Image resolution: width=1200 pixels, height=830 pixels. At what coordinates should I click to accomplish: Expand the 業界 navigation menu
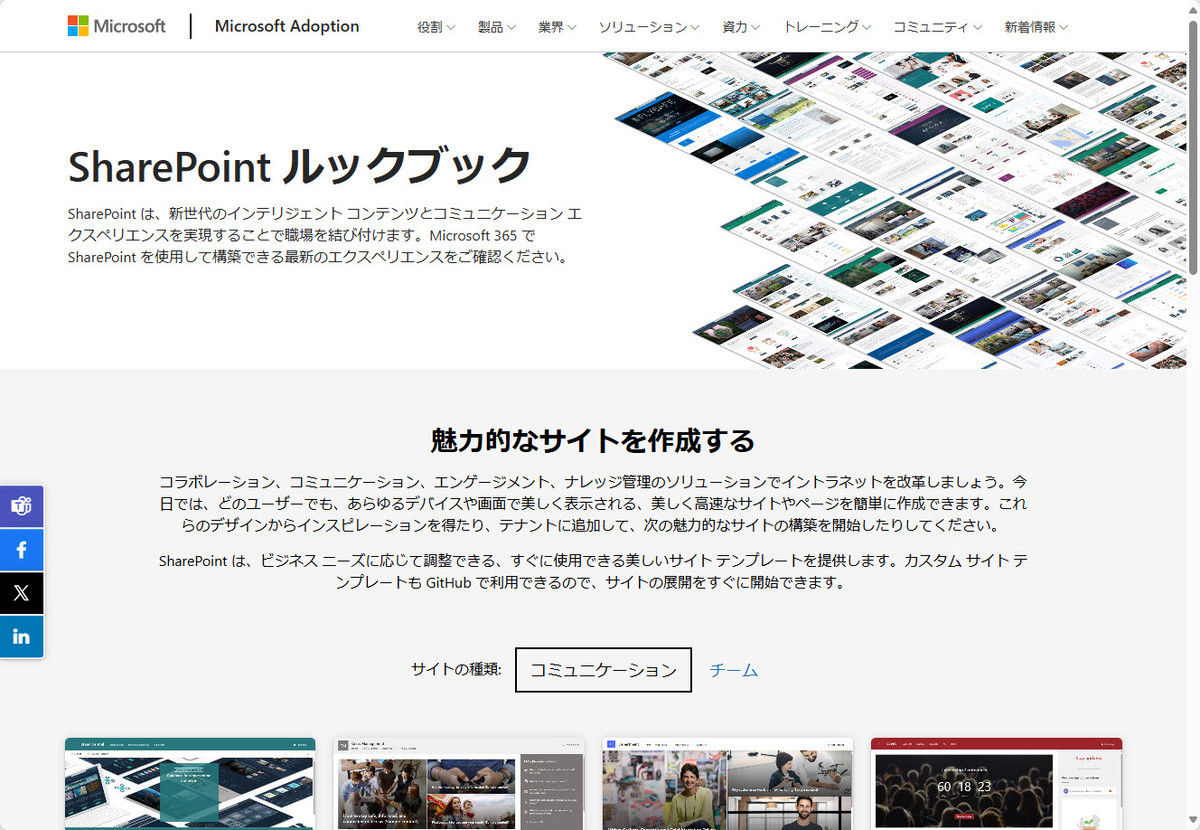click(557, 27)
